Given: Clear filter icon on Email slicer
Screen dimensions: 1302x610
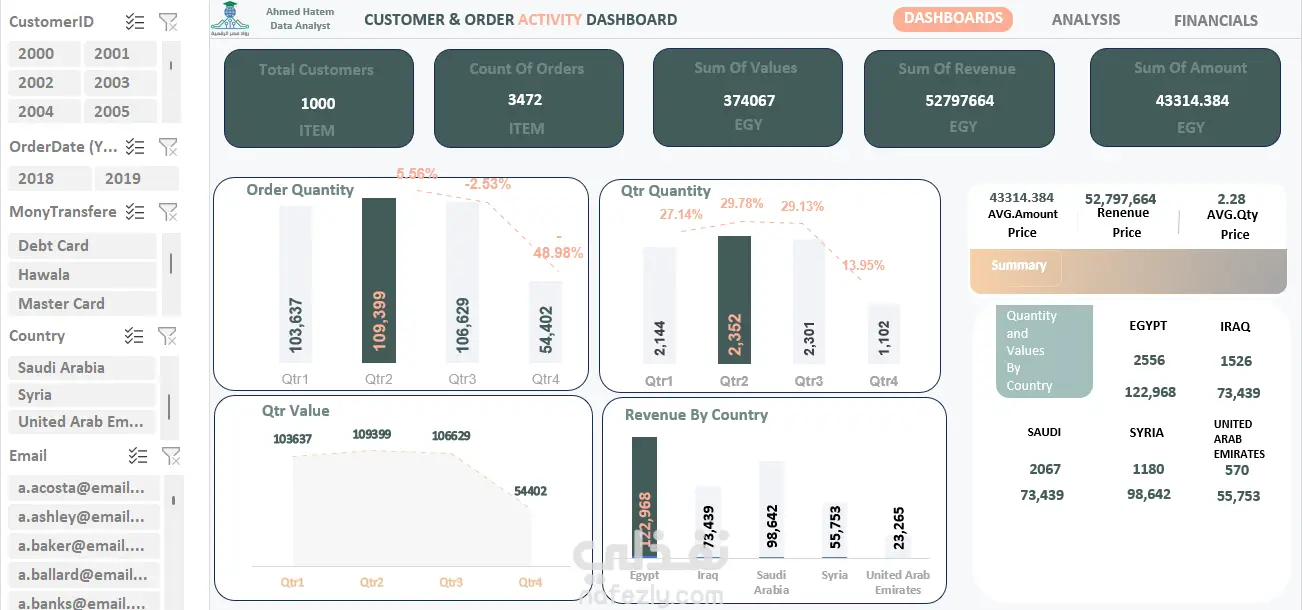Looking at the screenshot, I should tap(171, 456).
